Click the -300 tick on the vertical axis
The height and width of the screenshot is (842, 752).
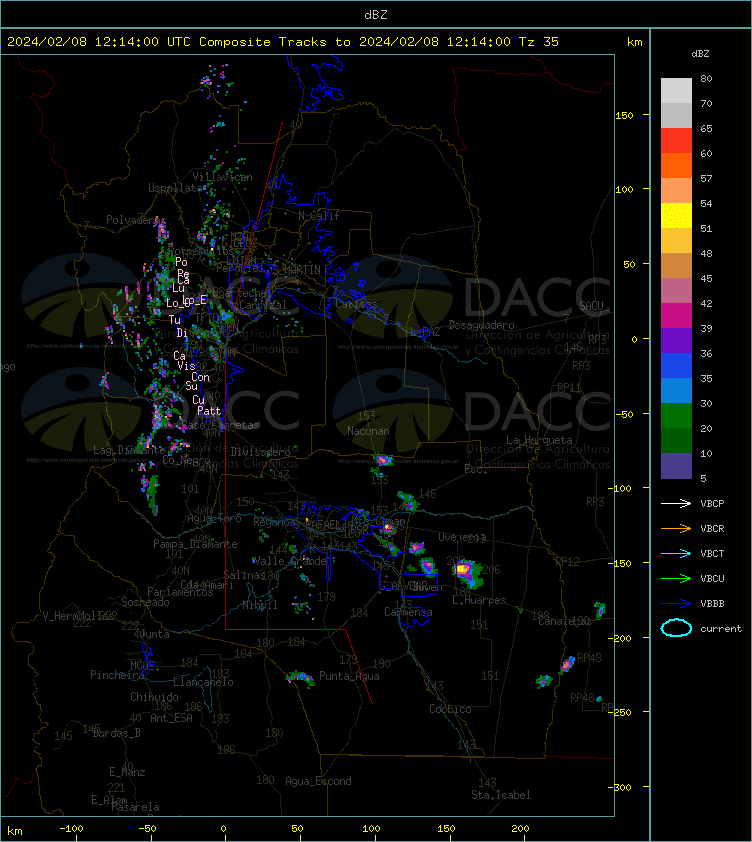pyautogui.click(x=620, y=787)
